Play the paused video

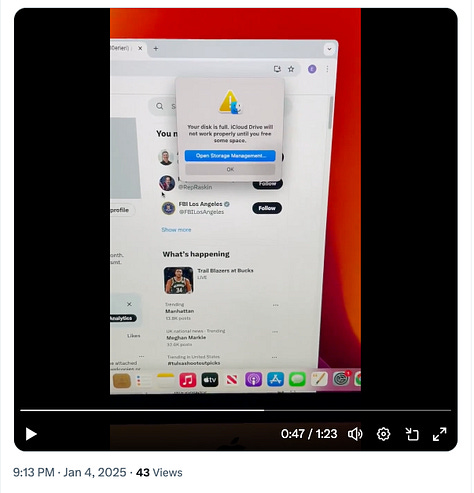point(31,434)
